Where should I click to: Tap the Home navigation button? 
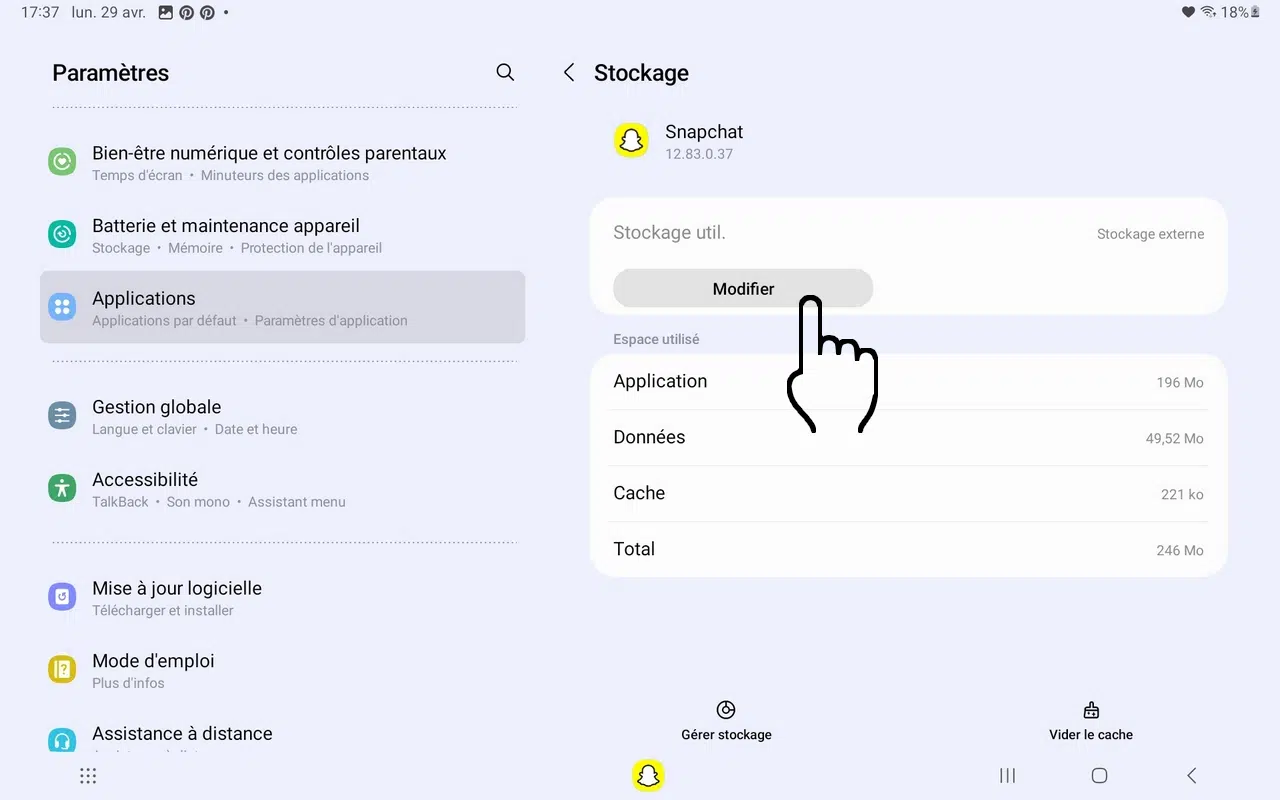[1099, 776]
